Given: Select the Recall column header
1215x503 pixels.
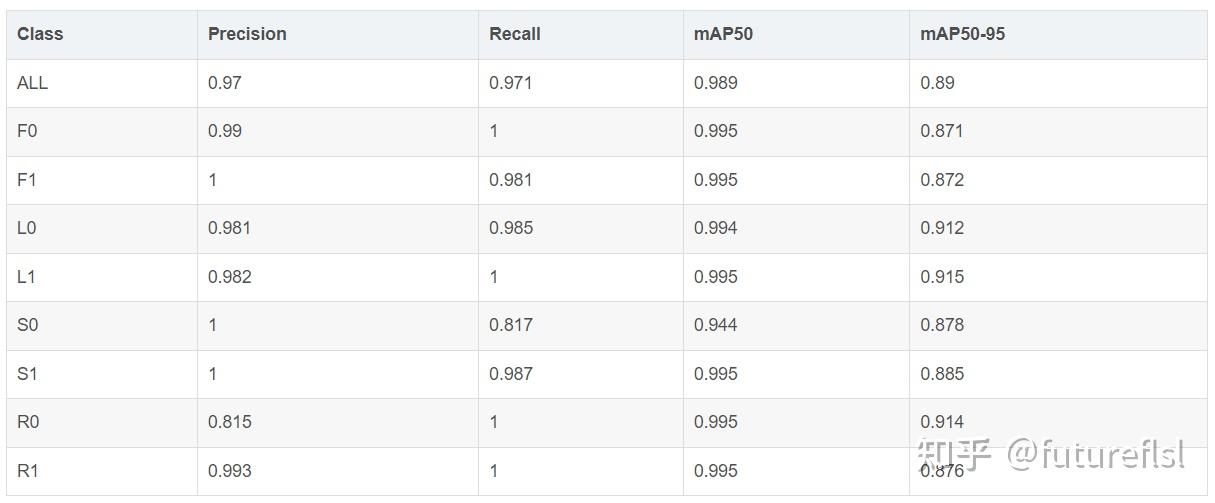Looking at the screenshot, I should tap(514, 34).
